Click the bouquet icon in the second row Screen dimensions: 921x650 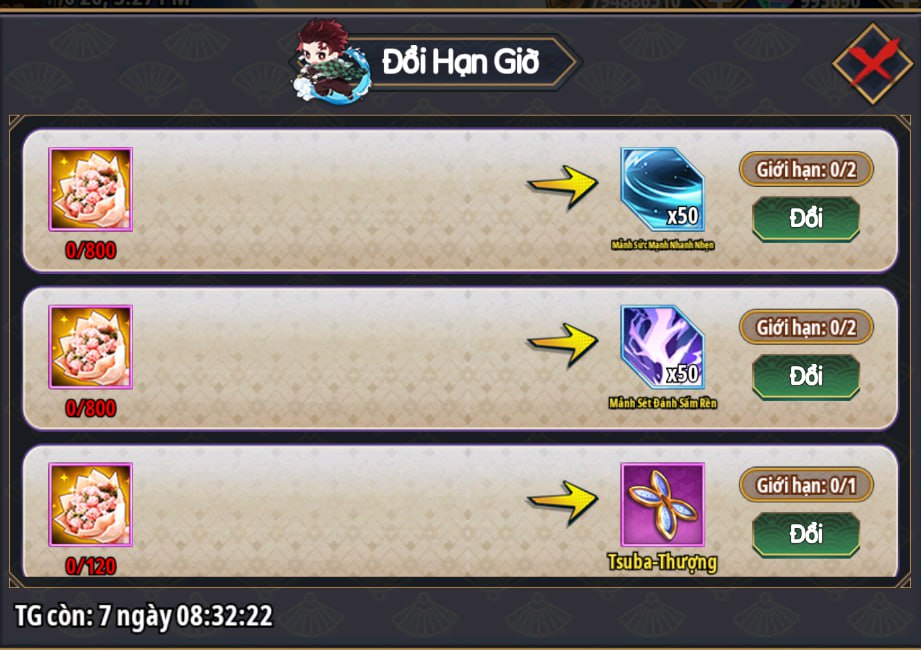pos(90,347)
